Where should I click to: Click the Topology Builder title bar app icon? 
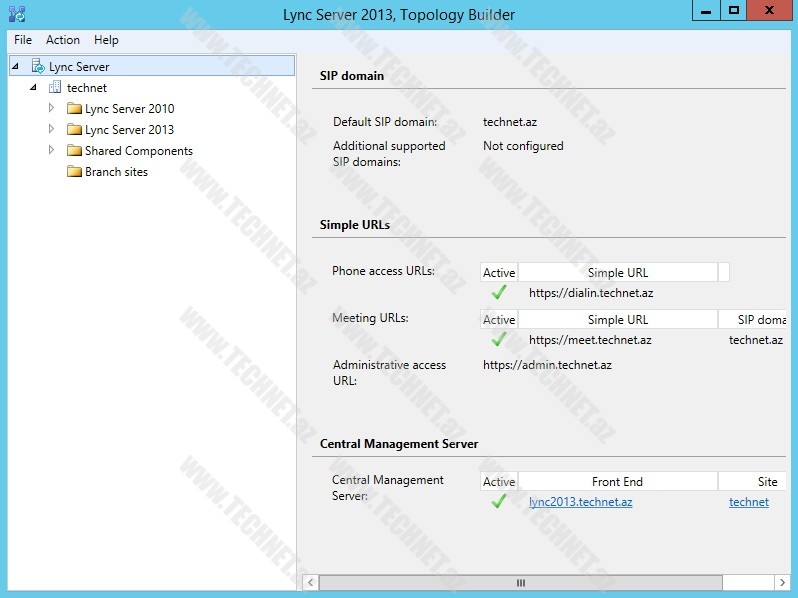(16, 14)
